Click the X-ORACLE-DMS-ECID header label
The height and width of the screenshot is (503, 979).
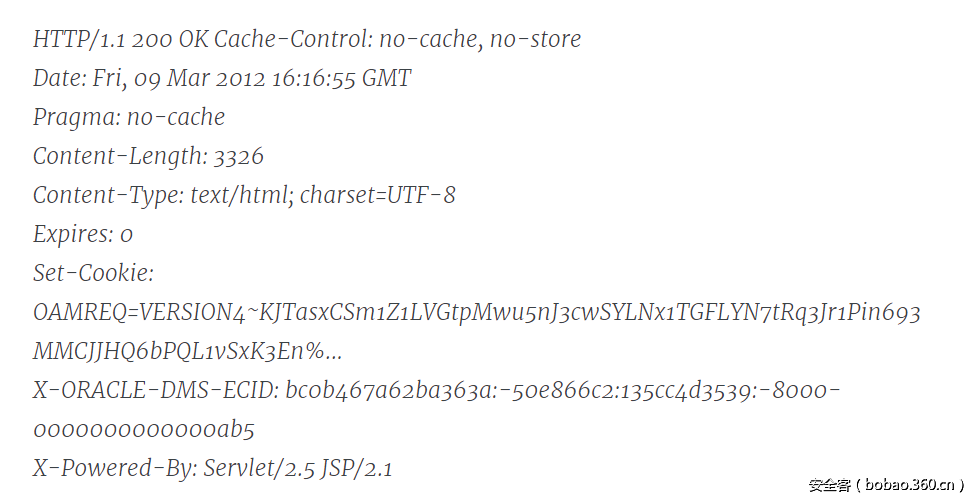coord(155,391)
